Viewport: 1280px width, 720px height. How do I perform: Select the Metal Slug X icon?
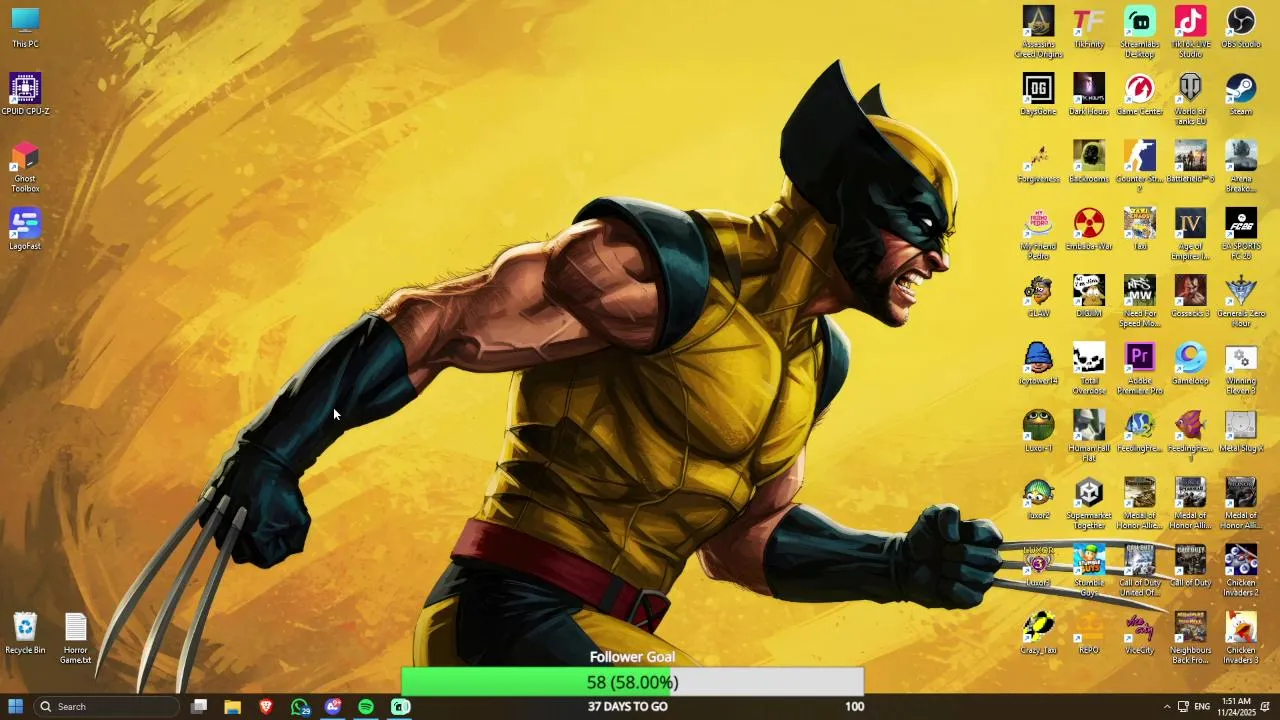pyautogui.click(x=1241, y=431)
